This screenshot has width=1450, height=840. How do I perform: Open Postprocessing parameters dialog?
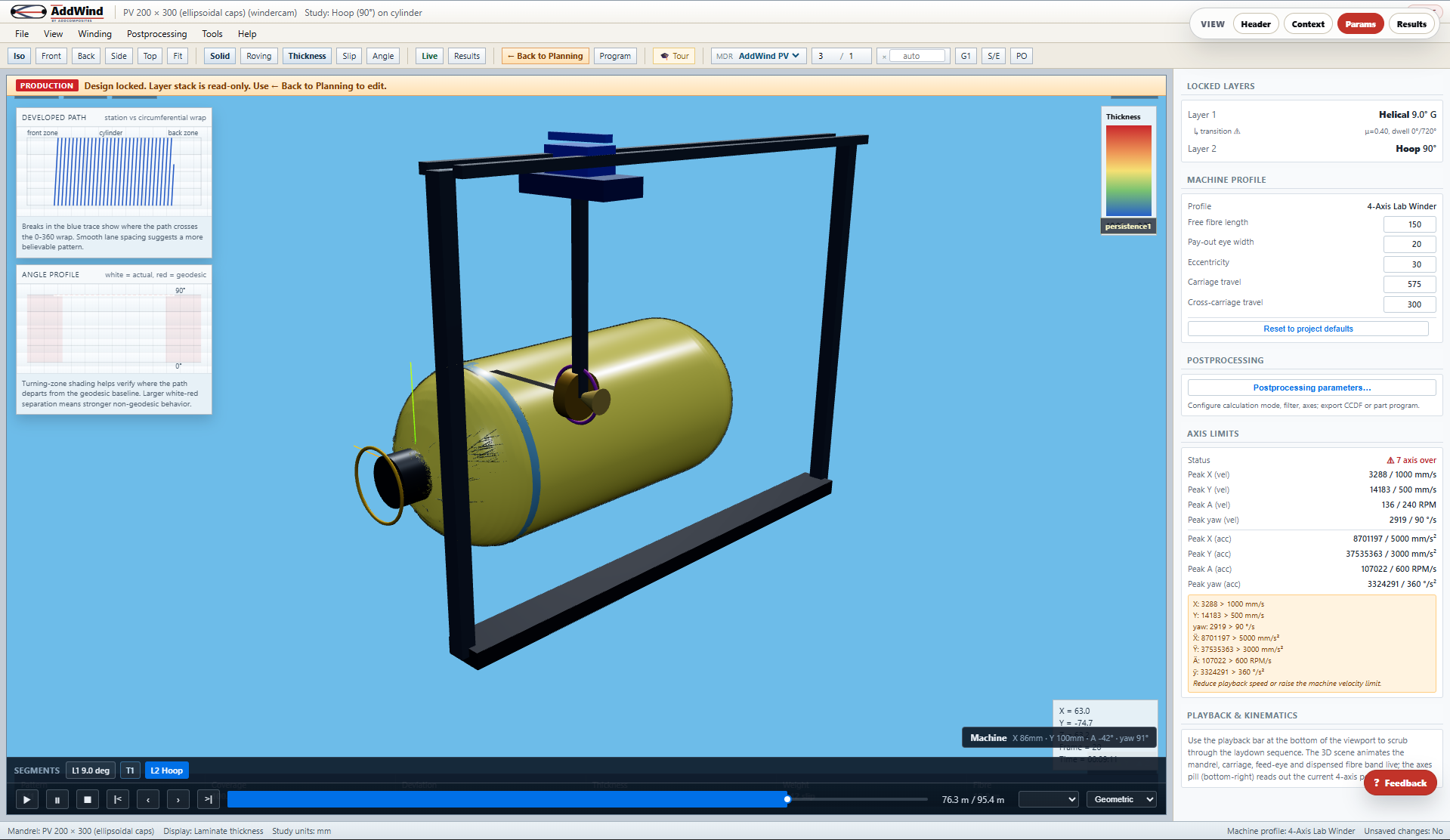(1312, 388)
